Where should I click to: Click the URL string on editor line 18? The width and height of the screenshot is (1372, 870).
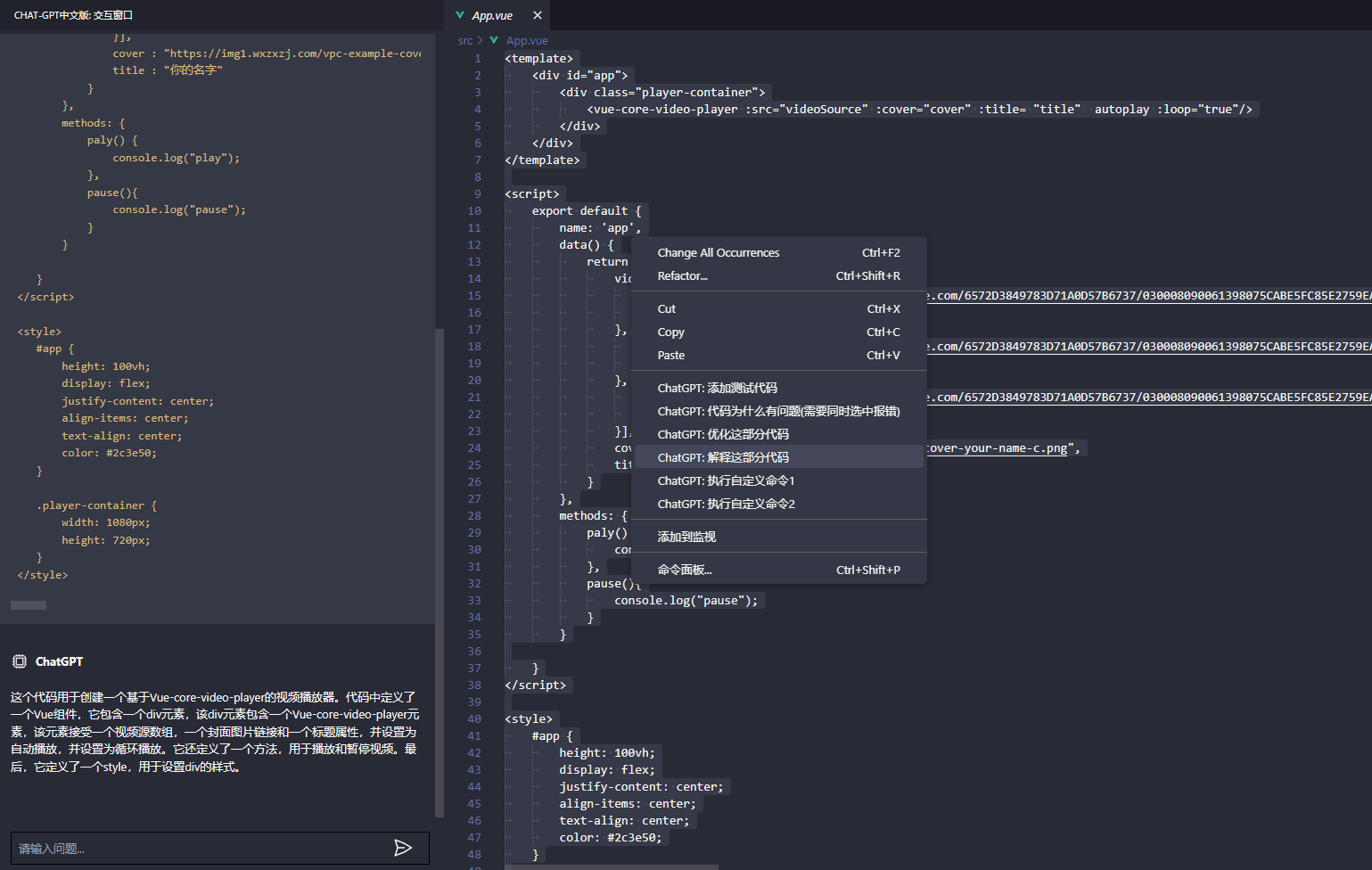[1149, 346]
